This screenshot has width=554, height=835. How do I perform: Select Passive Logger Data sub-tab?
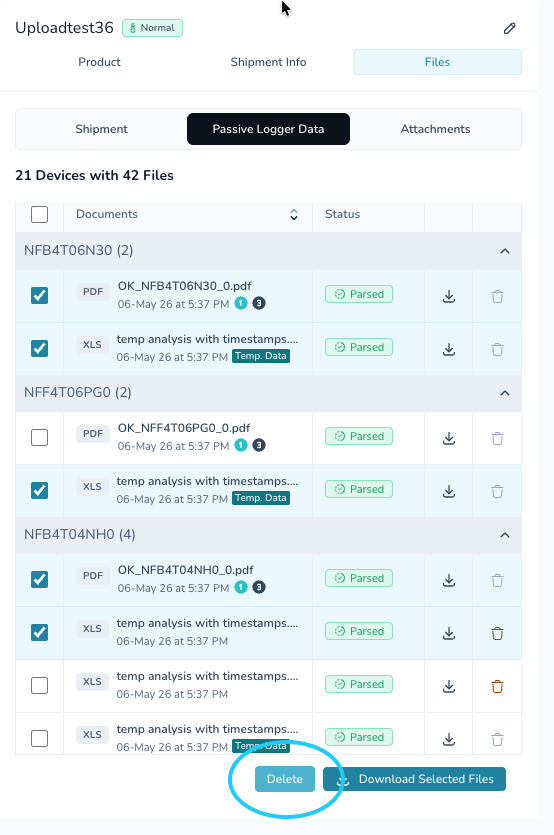point(268,129)
